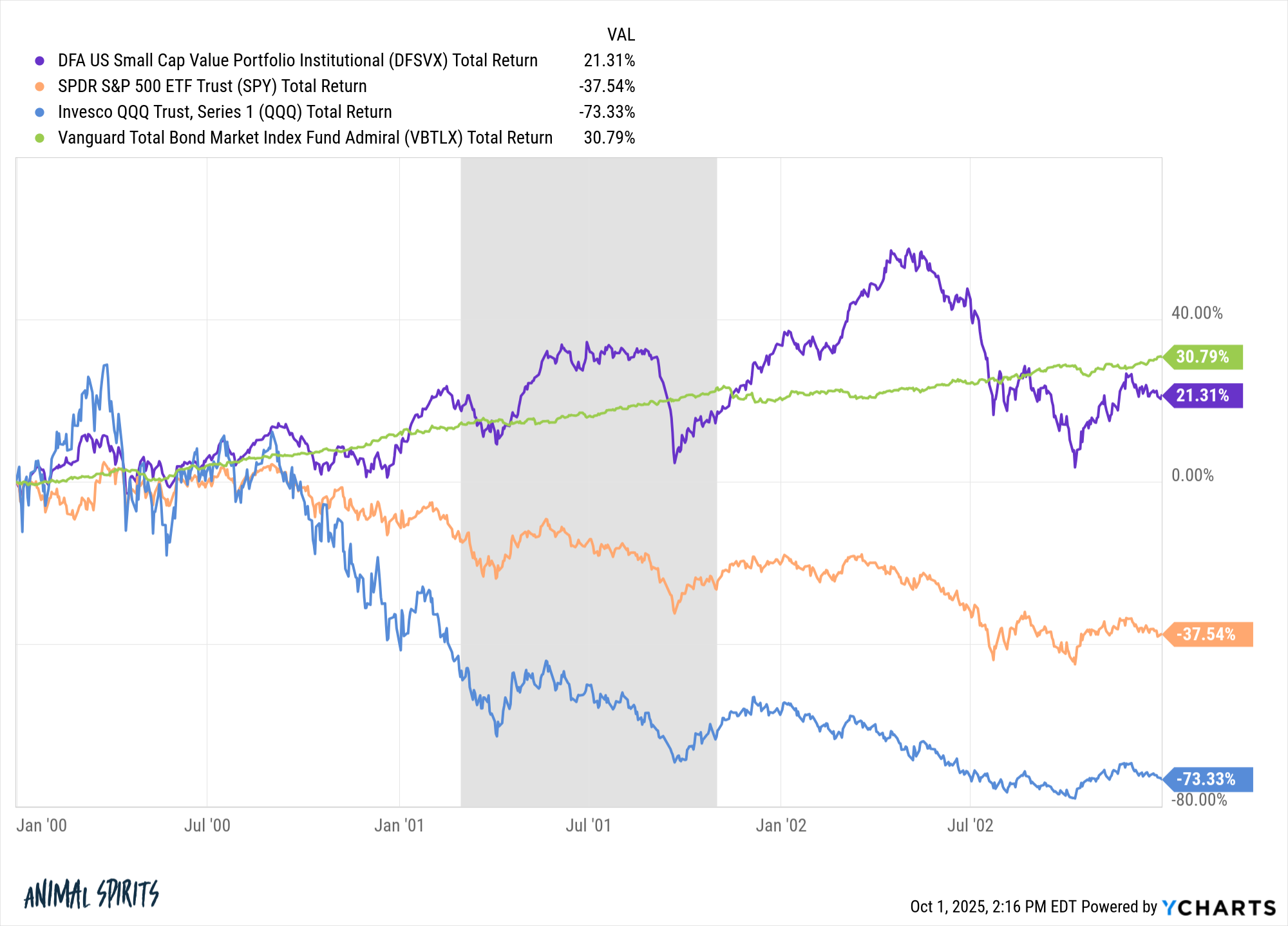The width and height of the screenshot is (1288, 926).
Task: Click the green 30.79% end value tag
Action: point(1203,357)
